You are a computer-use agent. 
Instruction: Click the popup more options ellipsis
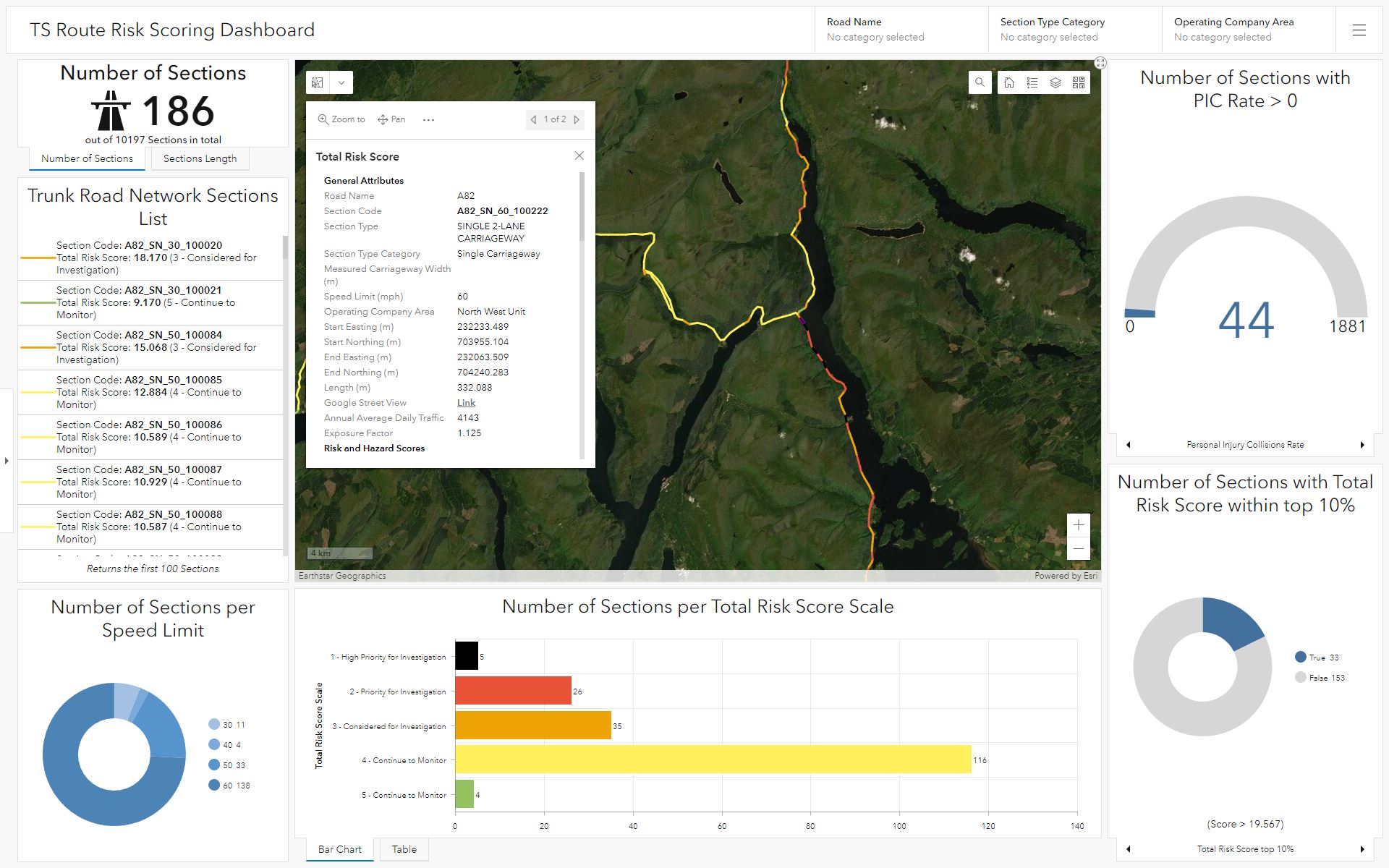pyautogui.click(x=428, y=120)
